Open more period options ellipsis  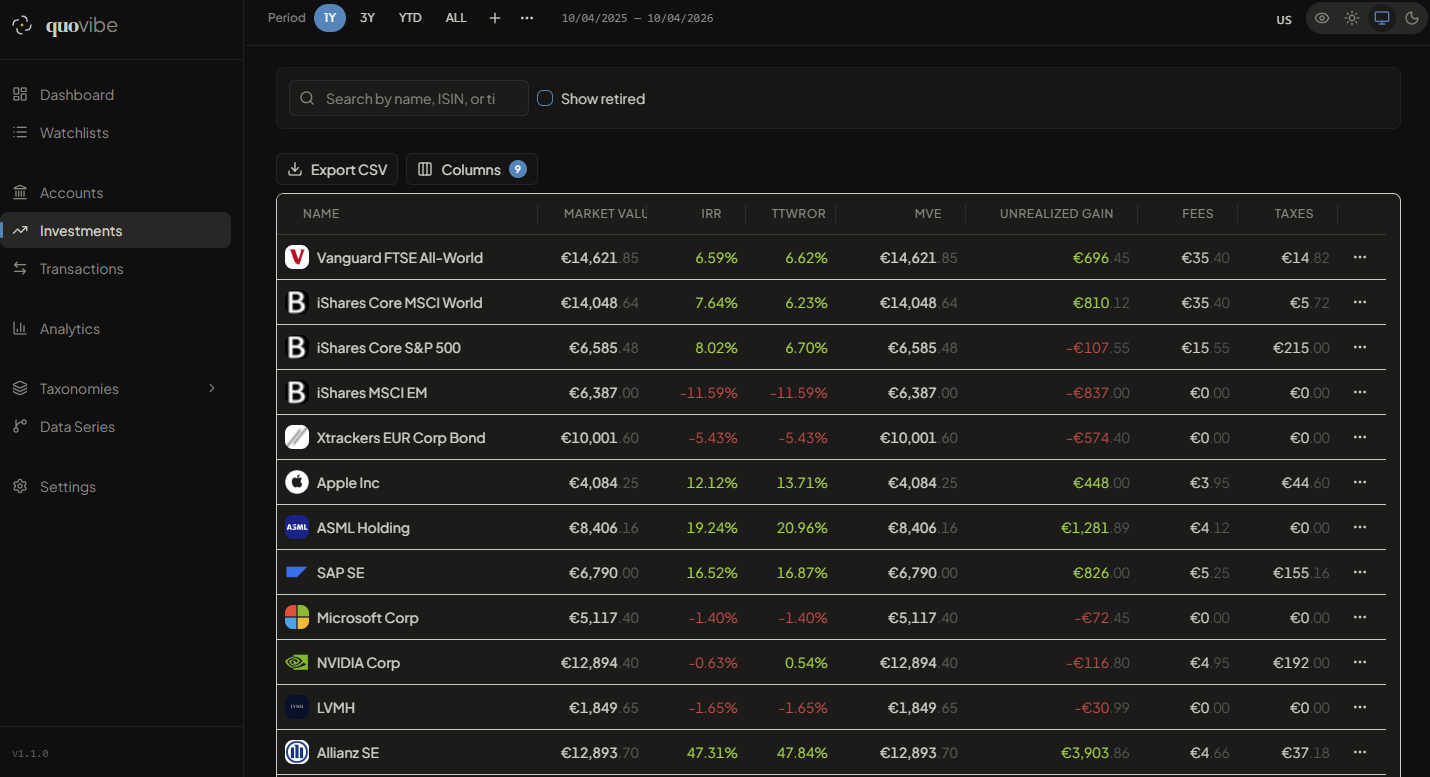[527, 18]
